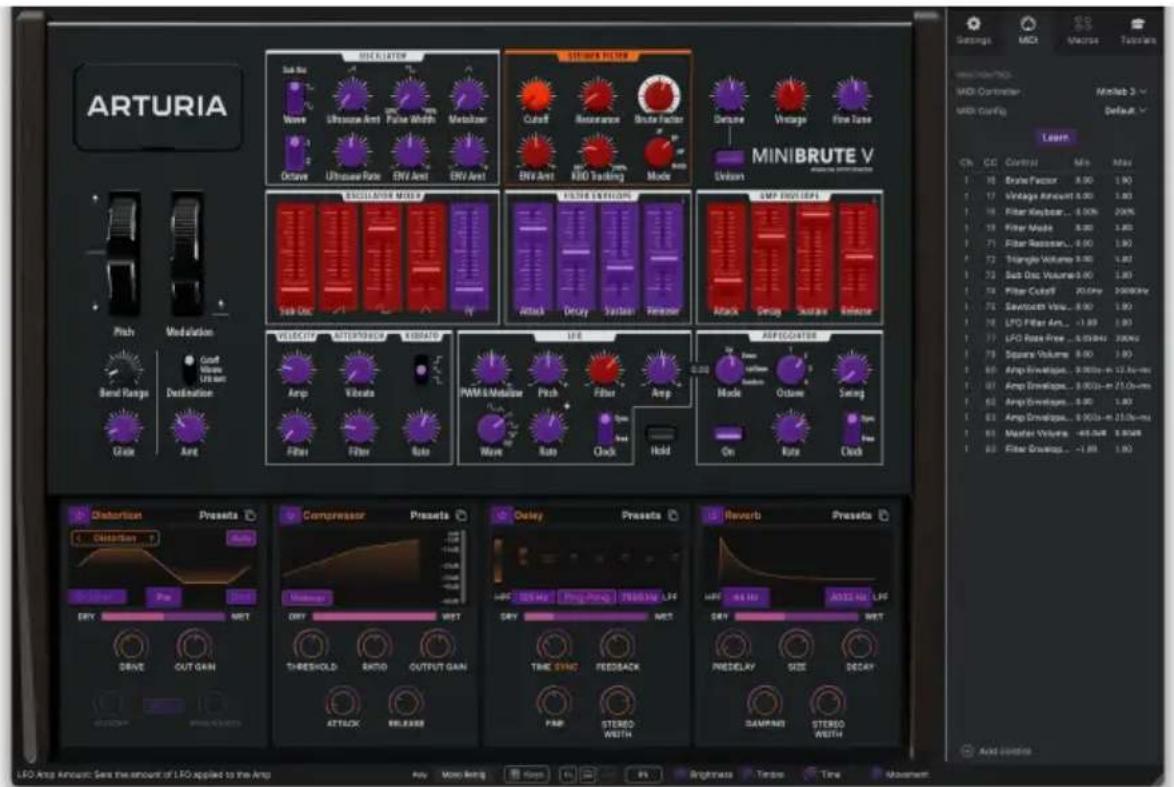Click the Bend Range knob
1174x787 pixels.
(x=124, y=368)
